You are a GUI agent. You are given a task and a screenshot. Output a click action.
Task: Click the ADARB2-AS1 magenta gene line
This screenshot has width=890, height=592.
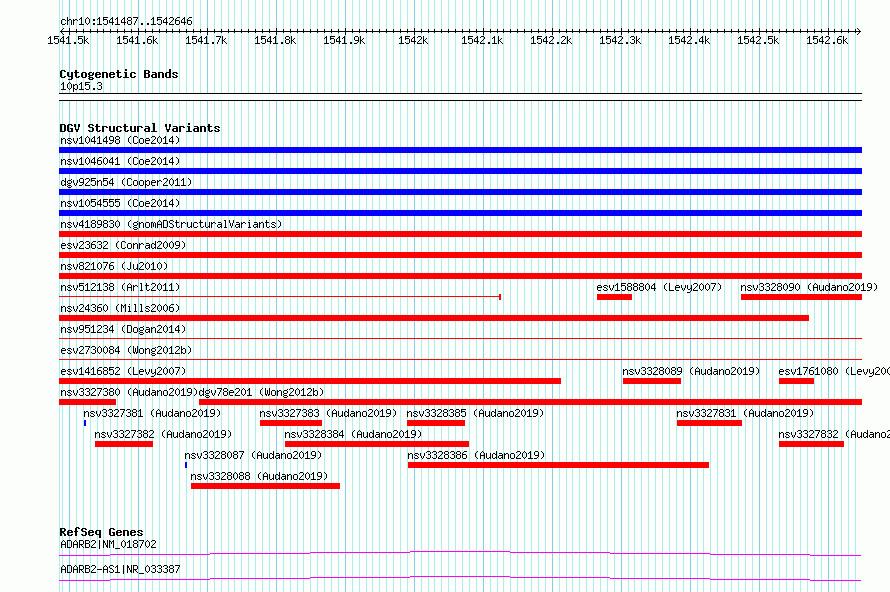pos(460,578)
